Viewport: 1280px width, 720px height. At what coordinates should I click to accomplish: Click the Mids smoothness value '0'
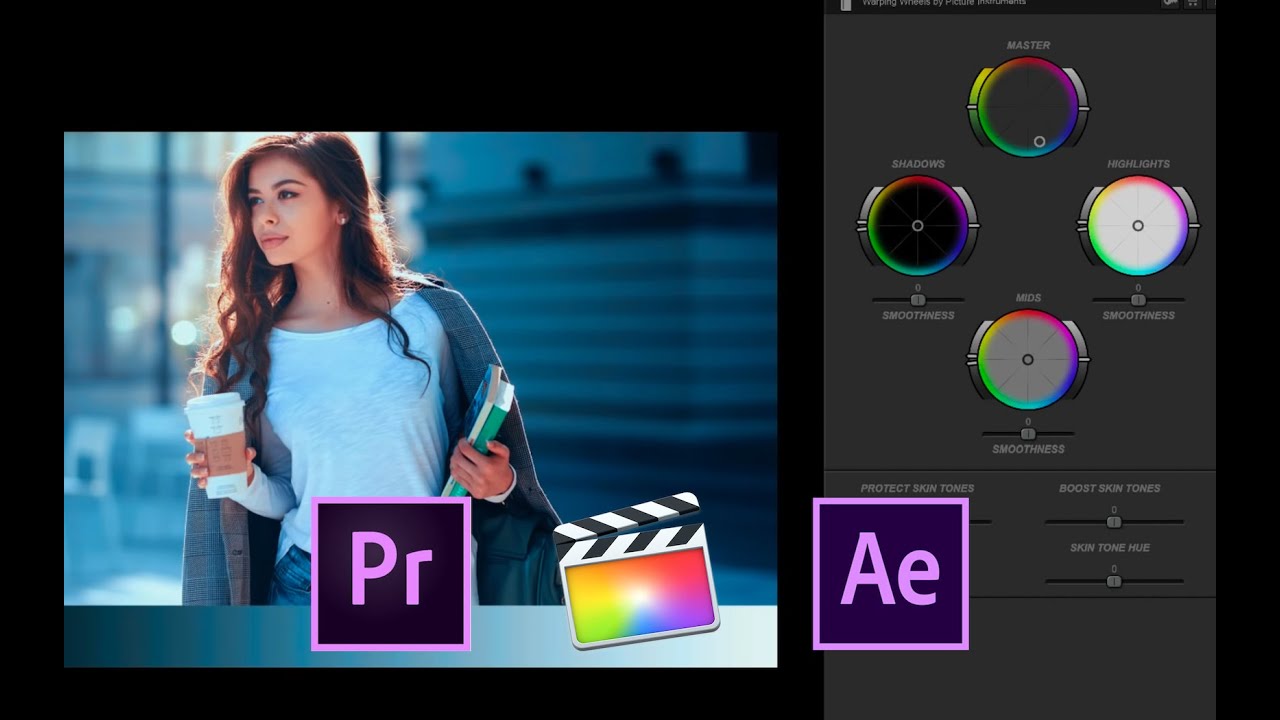coord(1028,422)
